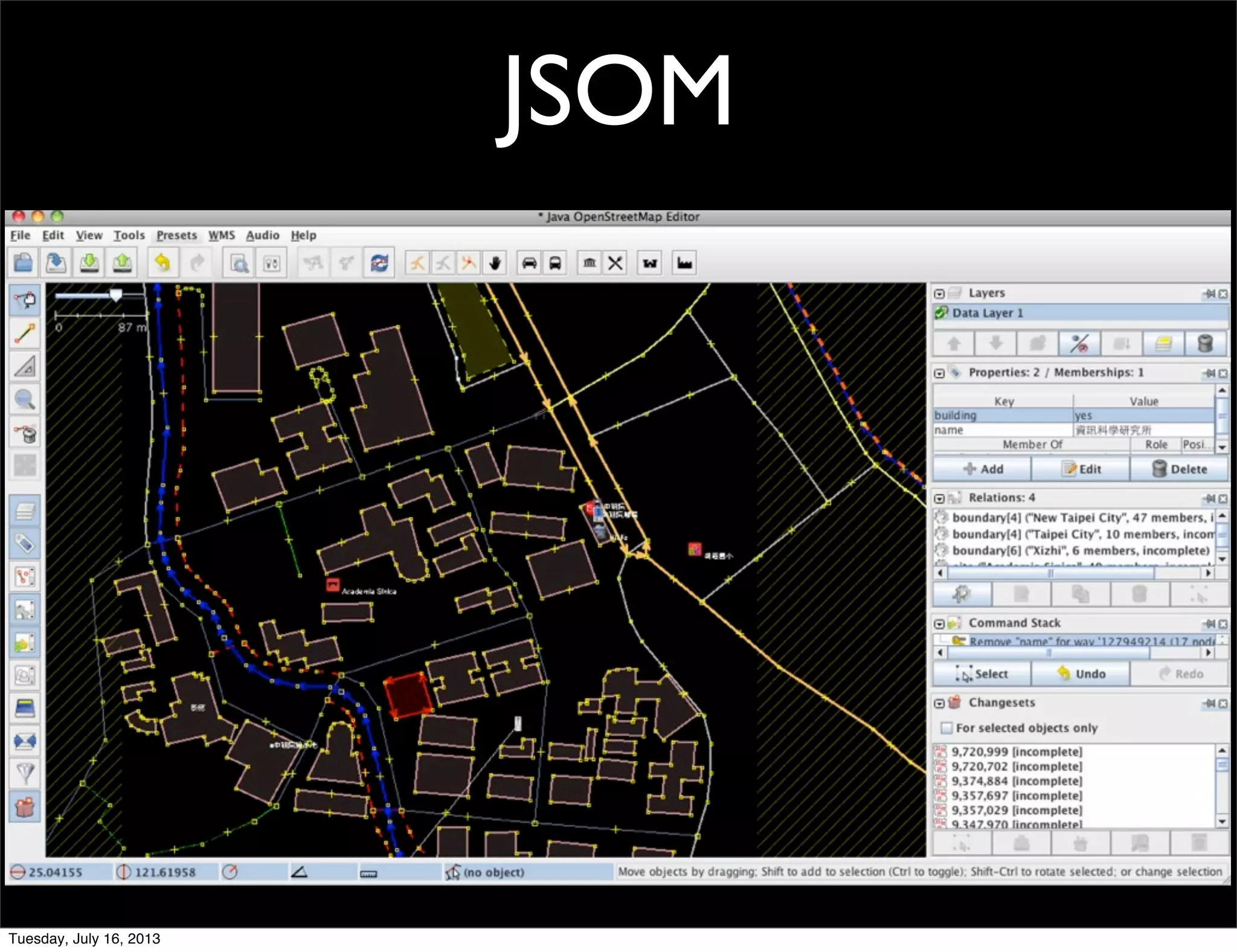Open the search (magnifier page) toolbar icon

tap(239, 263)
